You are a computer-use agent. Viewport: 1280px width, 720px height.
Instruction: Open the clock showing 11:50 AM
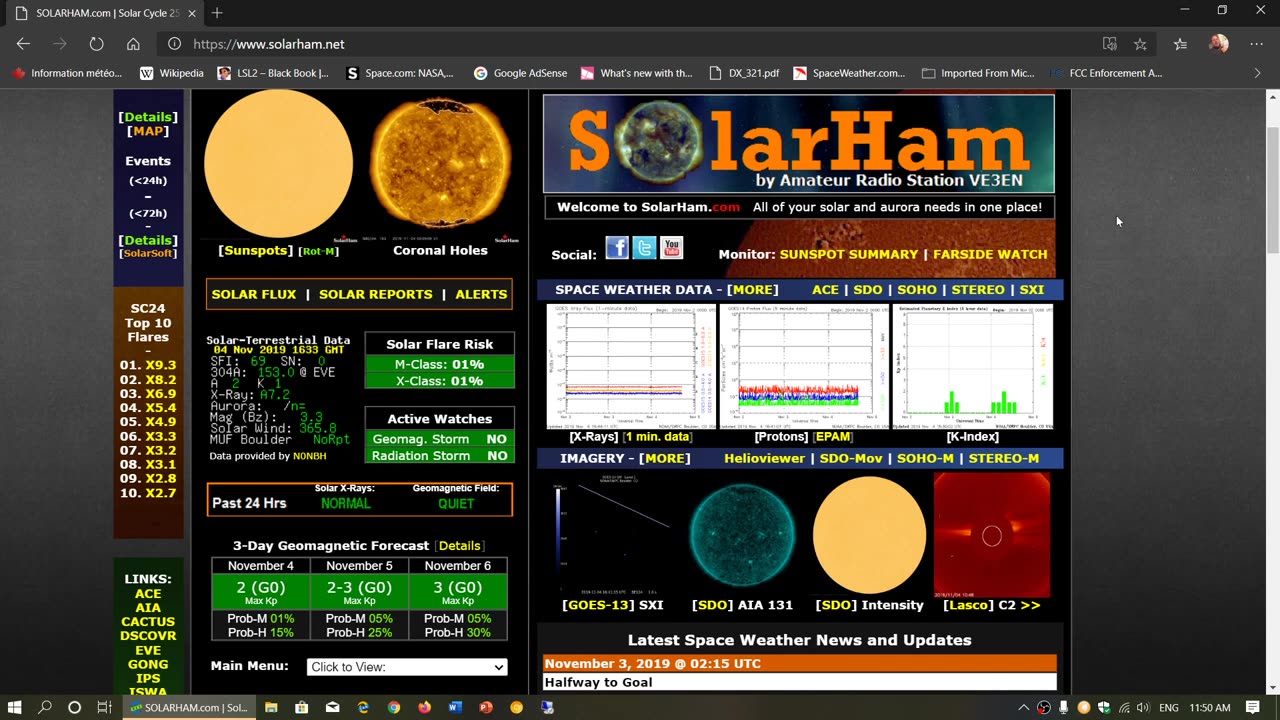point(1209,707)
